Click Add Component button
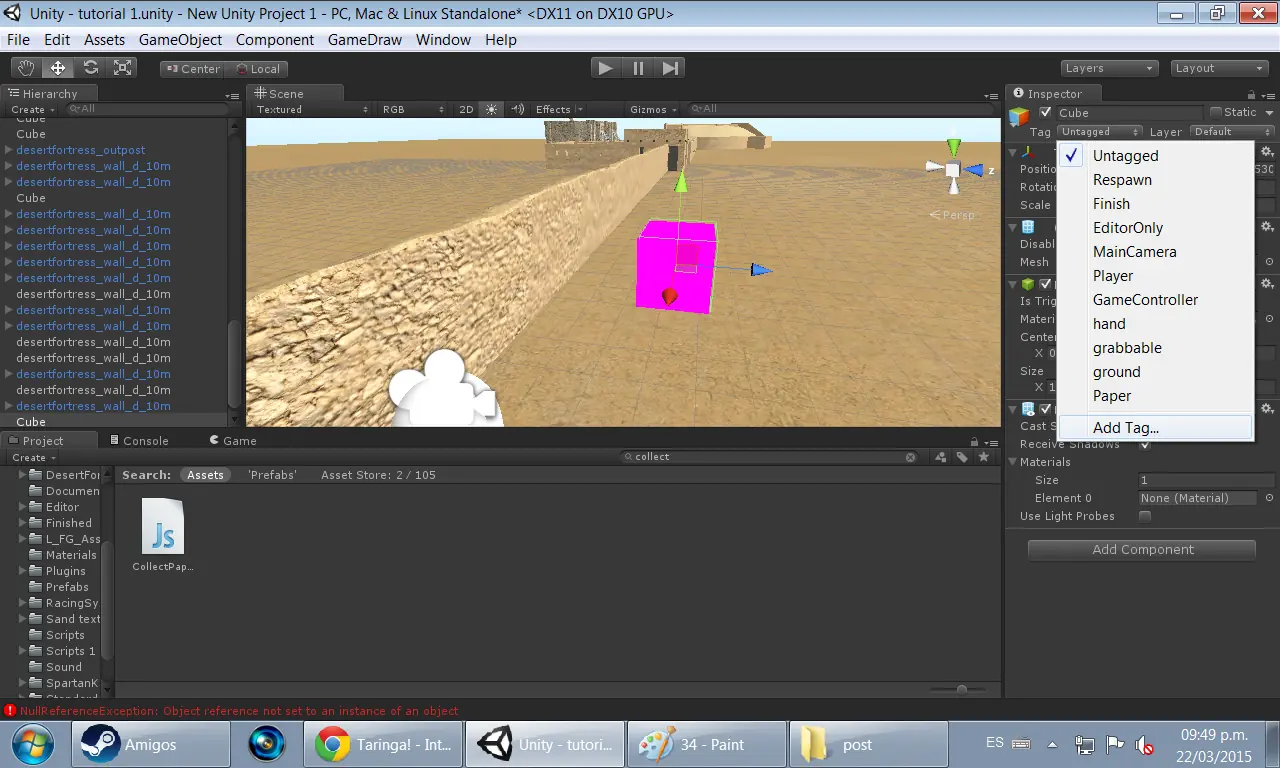The height and width of the screenshot is (768, 1280). tap(1142, 550)
